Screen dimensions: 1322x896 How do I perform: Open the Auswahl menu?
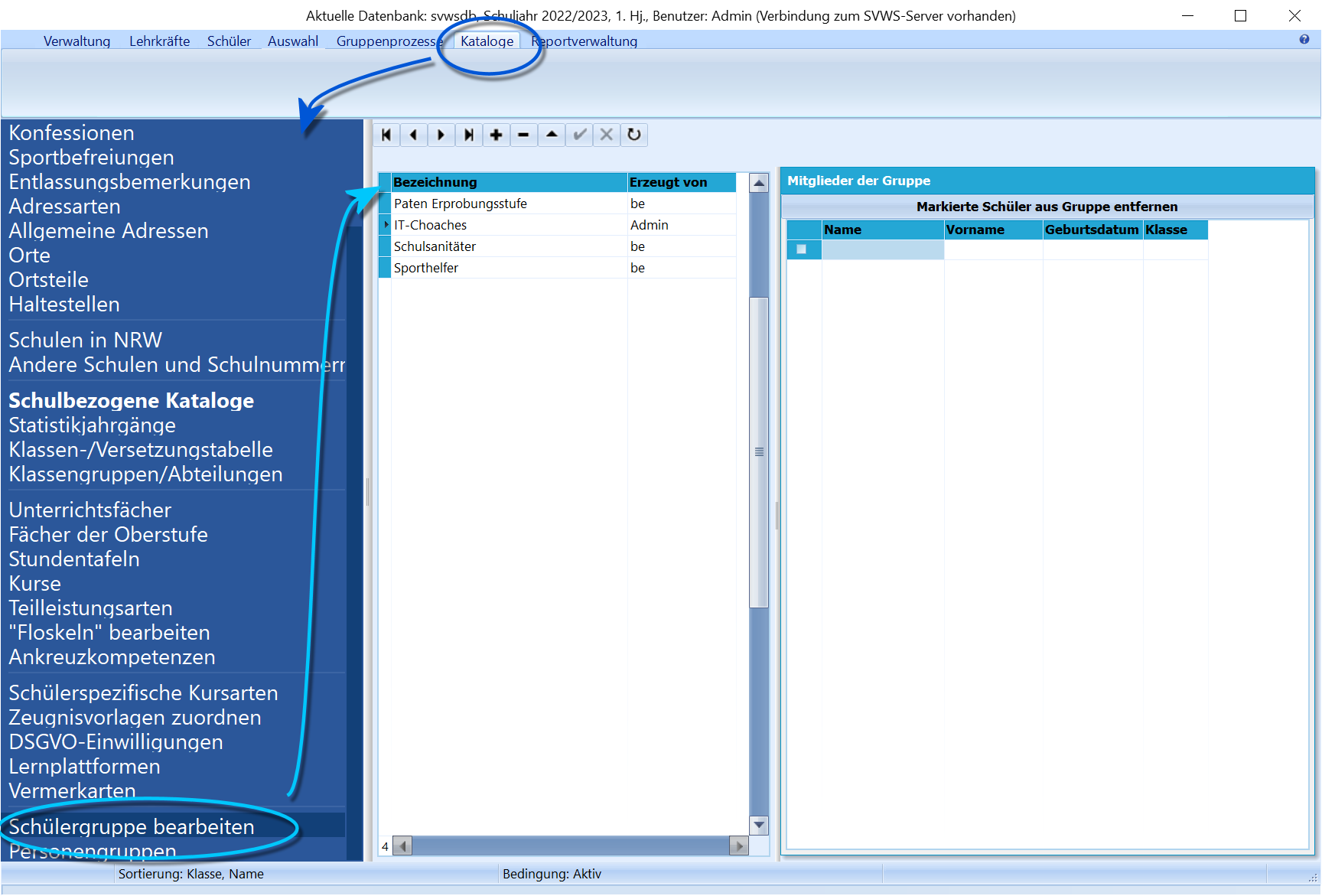tap(293, 41)
